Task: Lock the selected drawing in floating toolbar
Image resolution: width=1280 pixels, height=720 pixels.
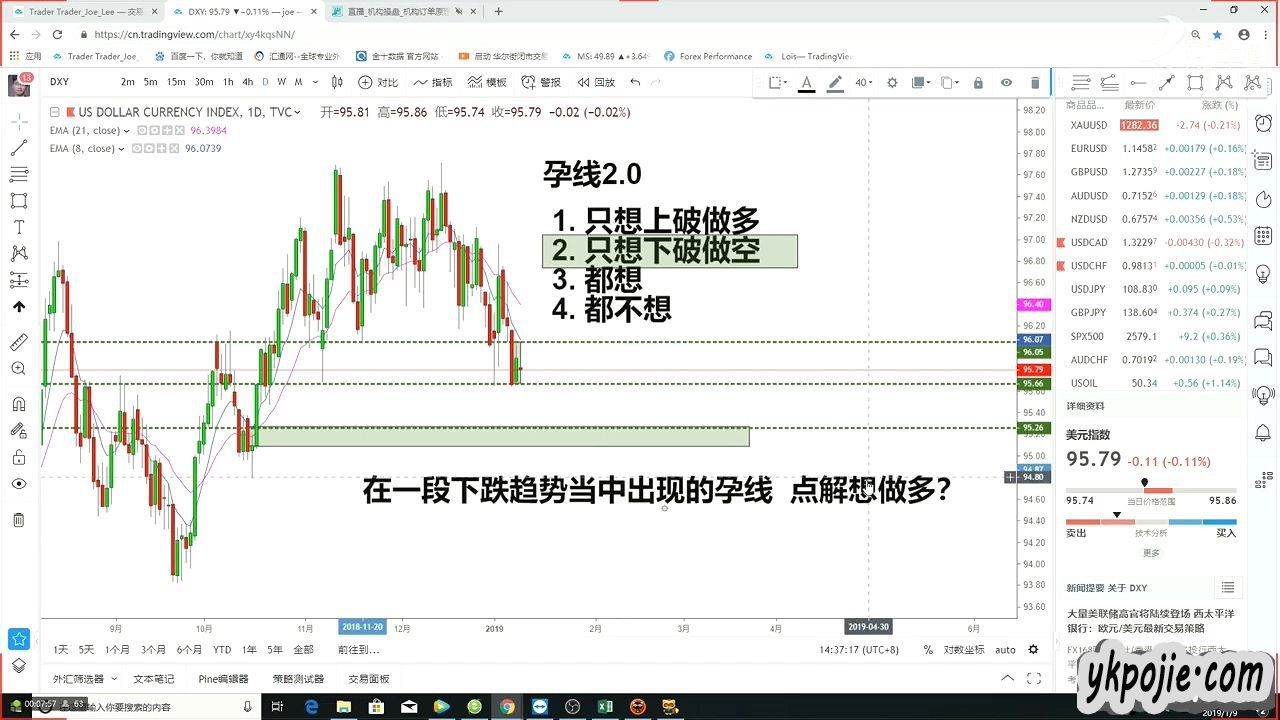Action: coord(978,83)
